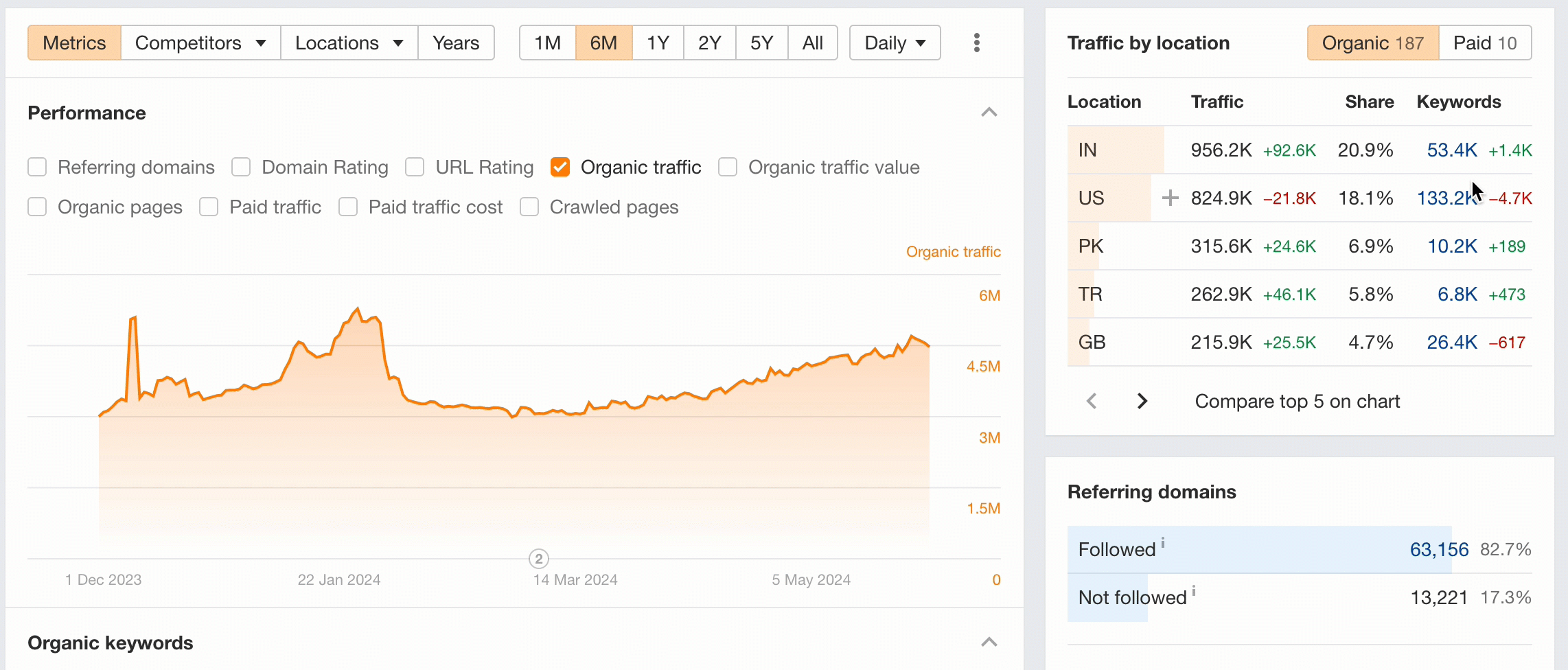The width and height of the screenshot is (1568, 670).
Task: Open the 53.4K keywords link for IN
Action: tap(1451, 150)
